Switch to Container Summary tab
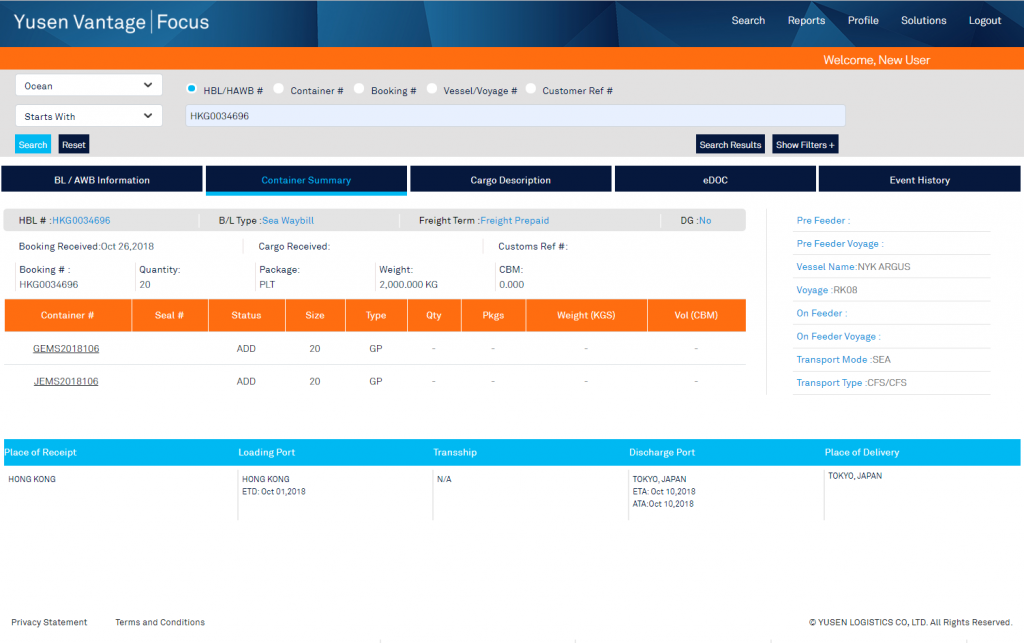 click(x=306, y=180)
